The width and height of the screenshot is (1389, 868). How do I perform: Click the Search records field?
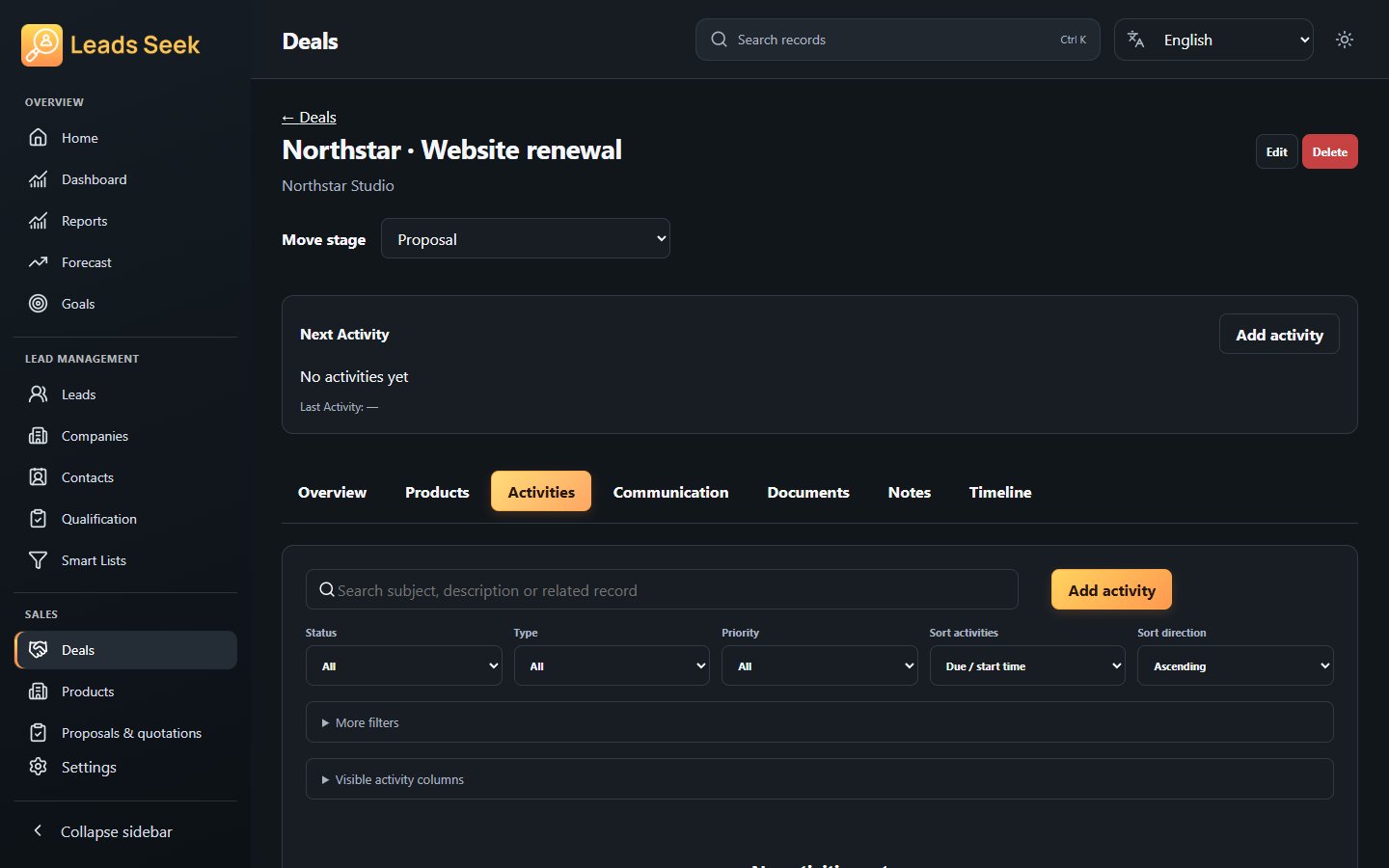coord(898,40)
